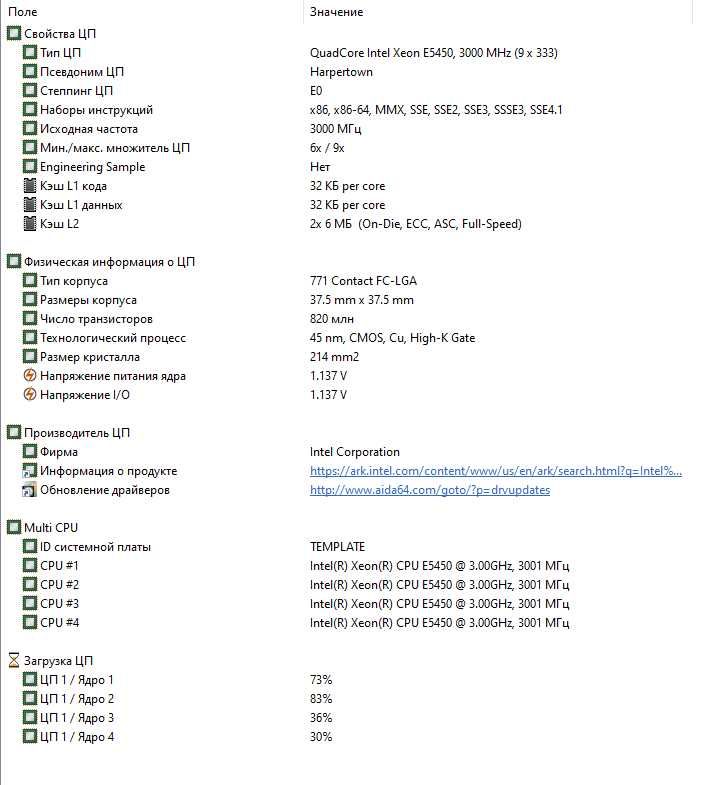
Task: Click the ЦП 1 / Ядро 4 icon
Action: [30, 736]
